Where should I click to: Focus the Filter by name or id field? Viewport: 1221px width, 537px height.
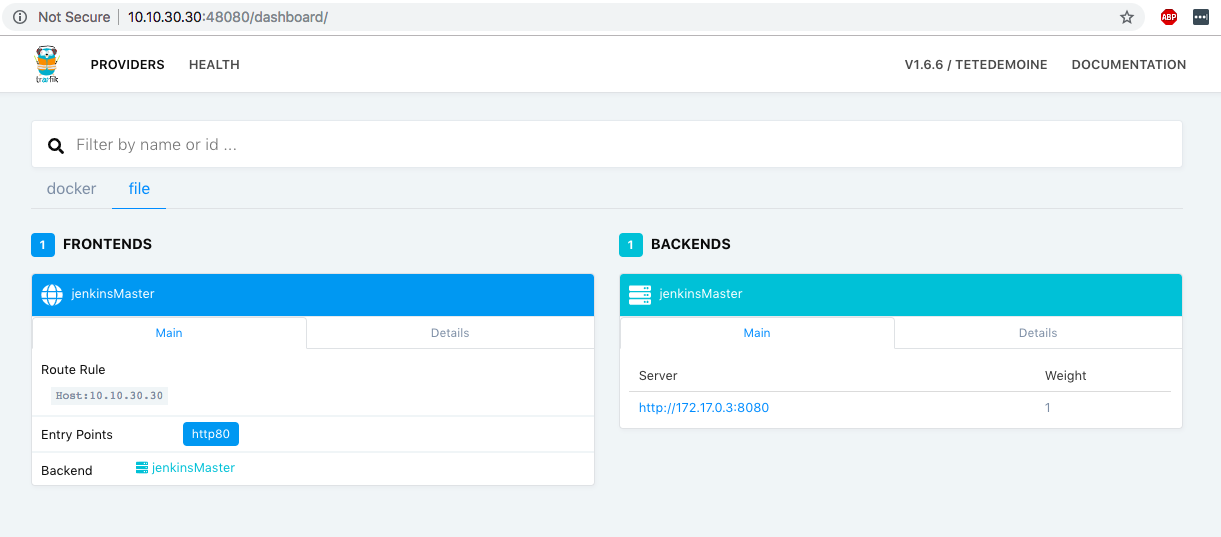click(620, 145)
